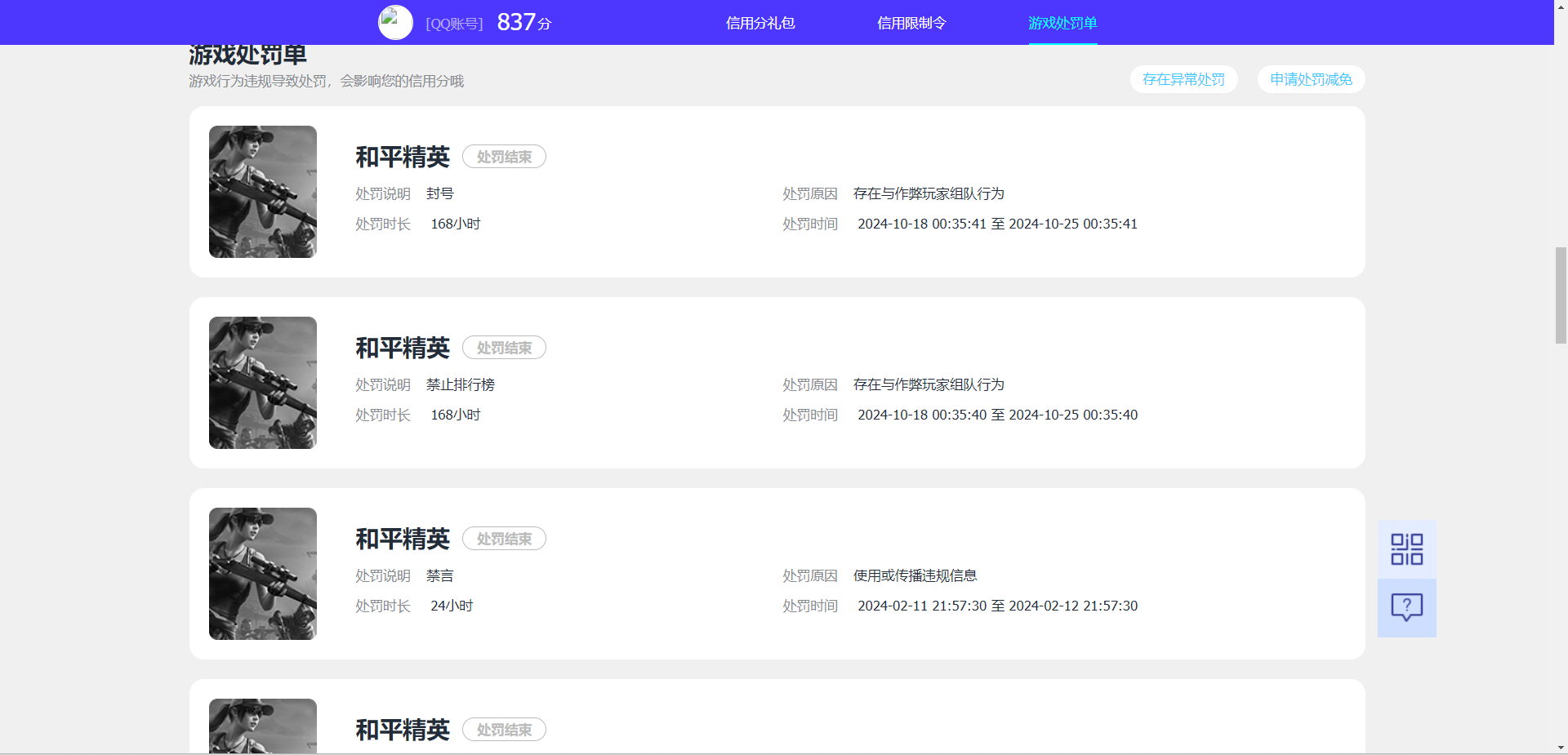Screen dimensions: 1568x755
Task: Click reason 使用或传播违规信息
Action: pyautogui.click(x=915, y=575)
